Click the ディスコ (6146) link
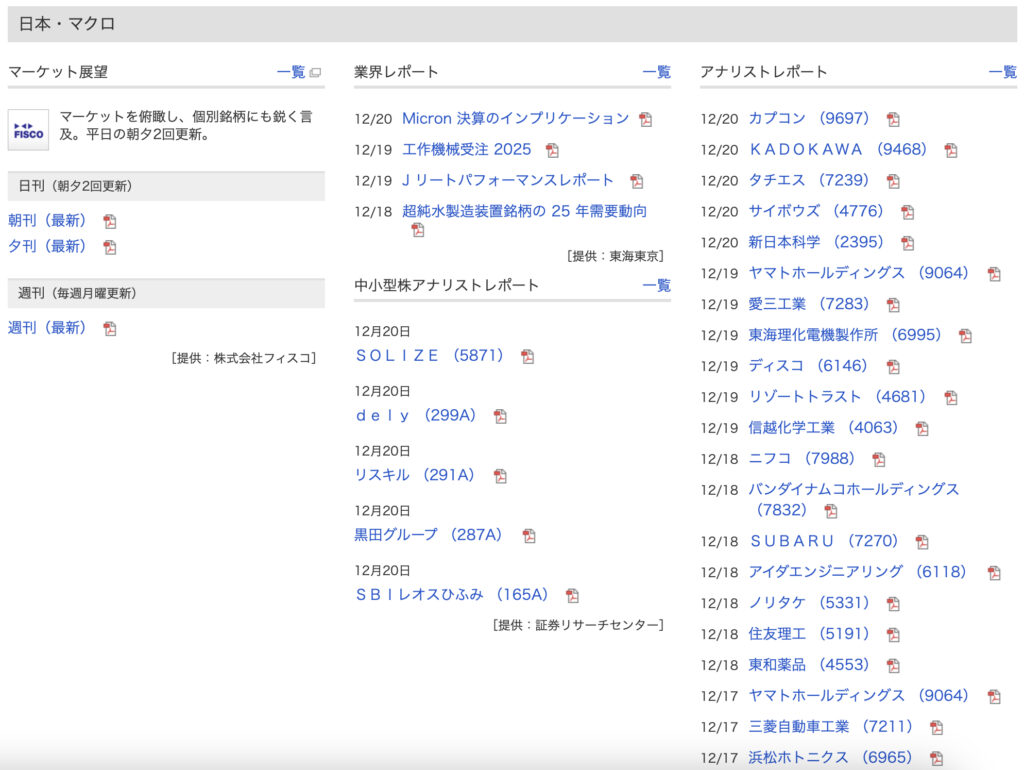This screenshot has width=1024, height=770. point(808,366)
